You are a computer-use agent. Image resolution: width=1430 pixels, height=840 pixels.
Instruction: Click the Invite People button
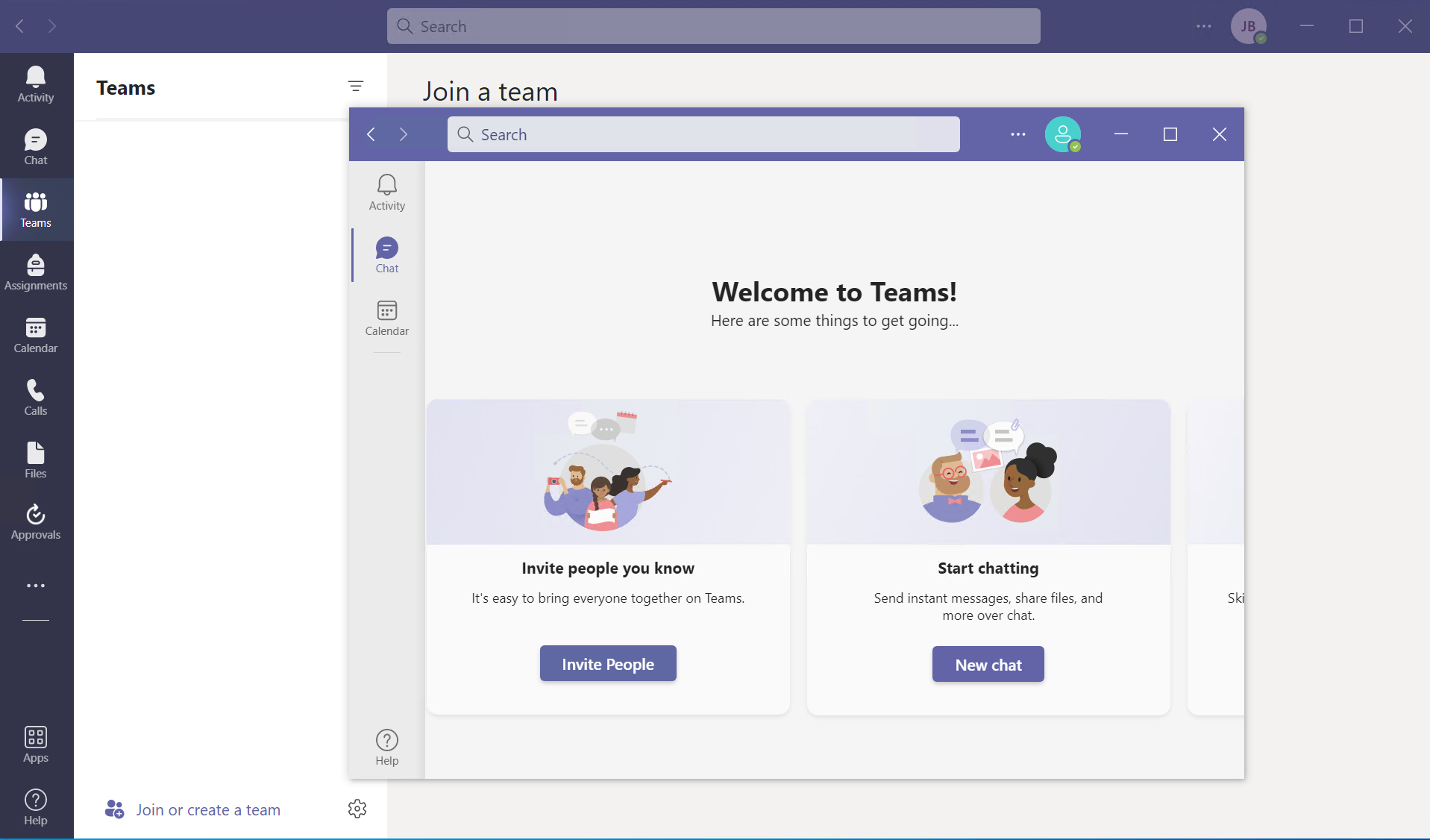(608, 663)
